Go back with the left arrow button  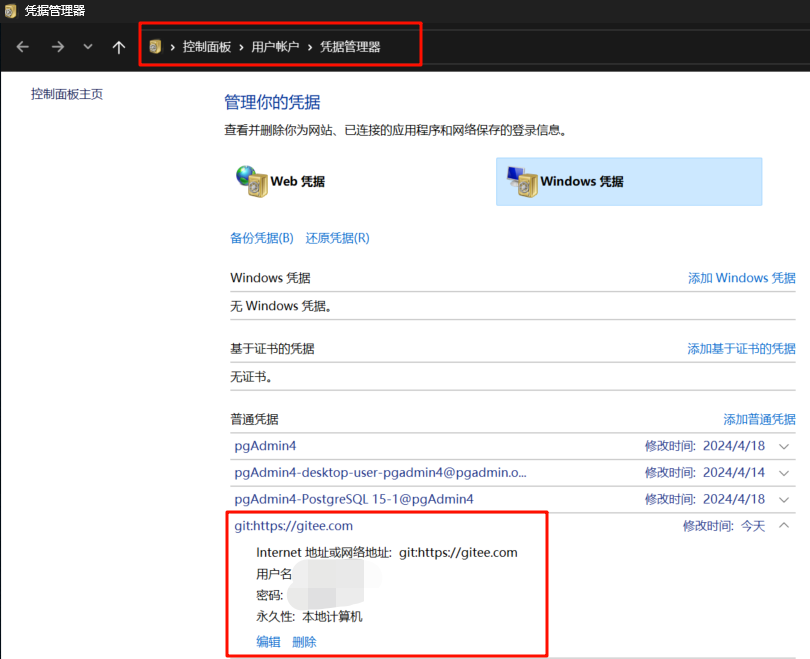click(23, 47)
